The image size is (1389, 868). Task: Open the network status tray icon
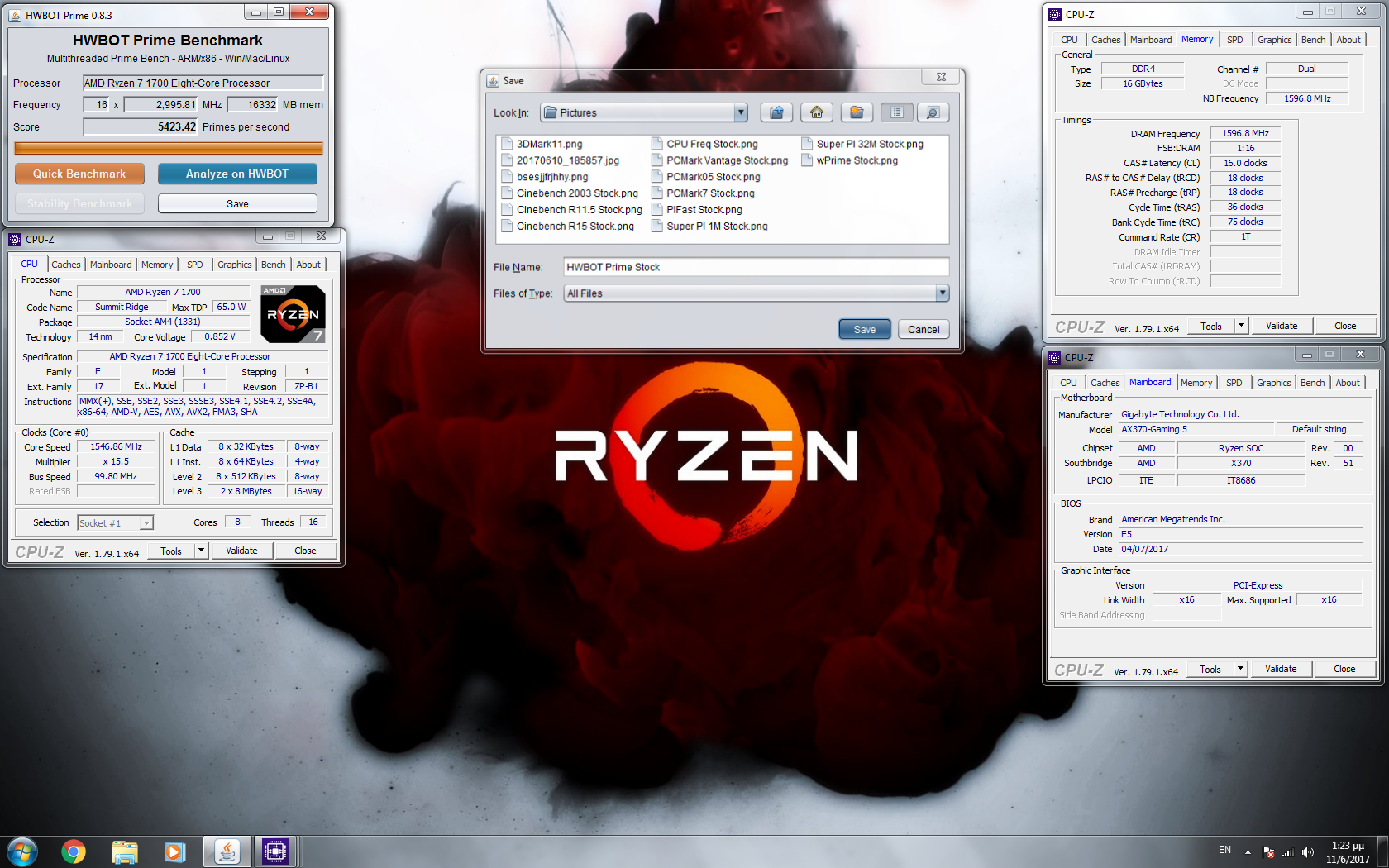tap(1287, 852)
